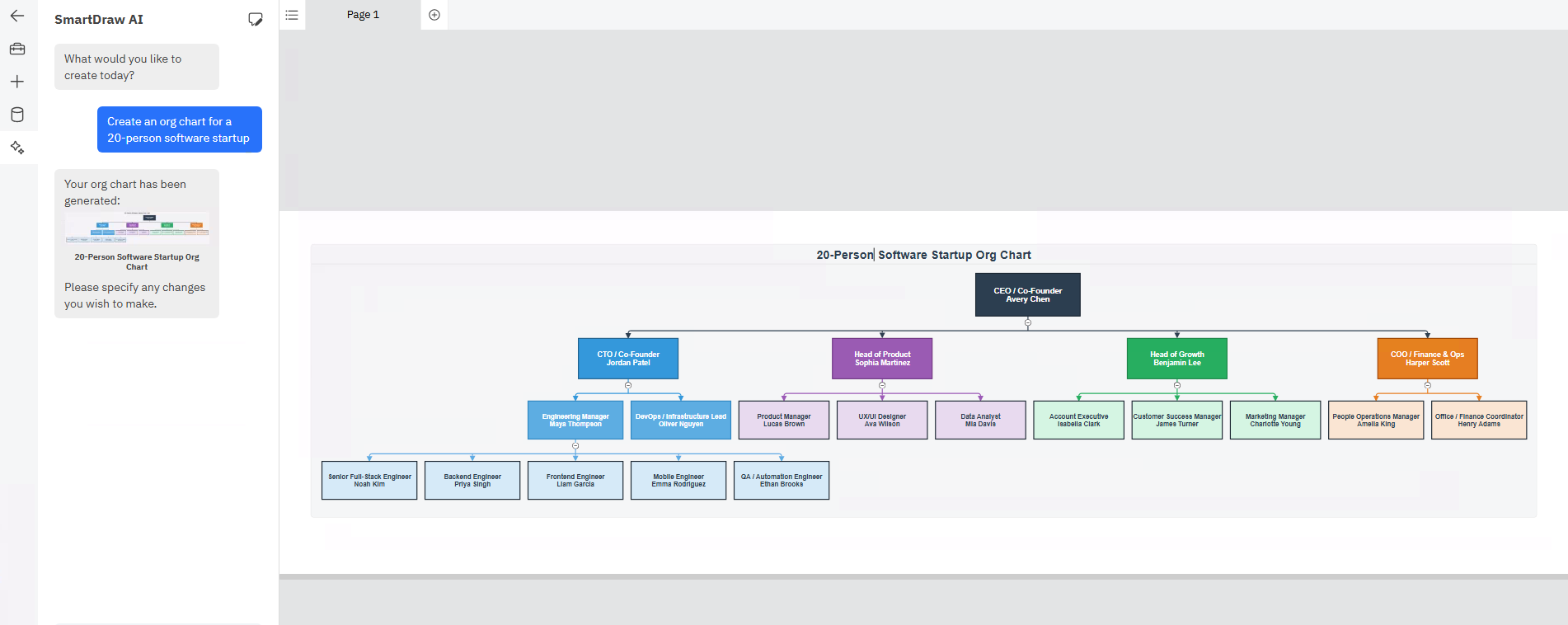Select Engineering Manager Maya Thompson box
1568x625 pixels.
click(575, 420)
